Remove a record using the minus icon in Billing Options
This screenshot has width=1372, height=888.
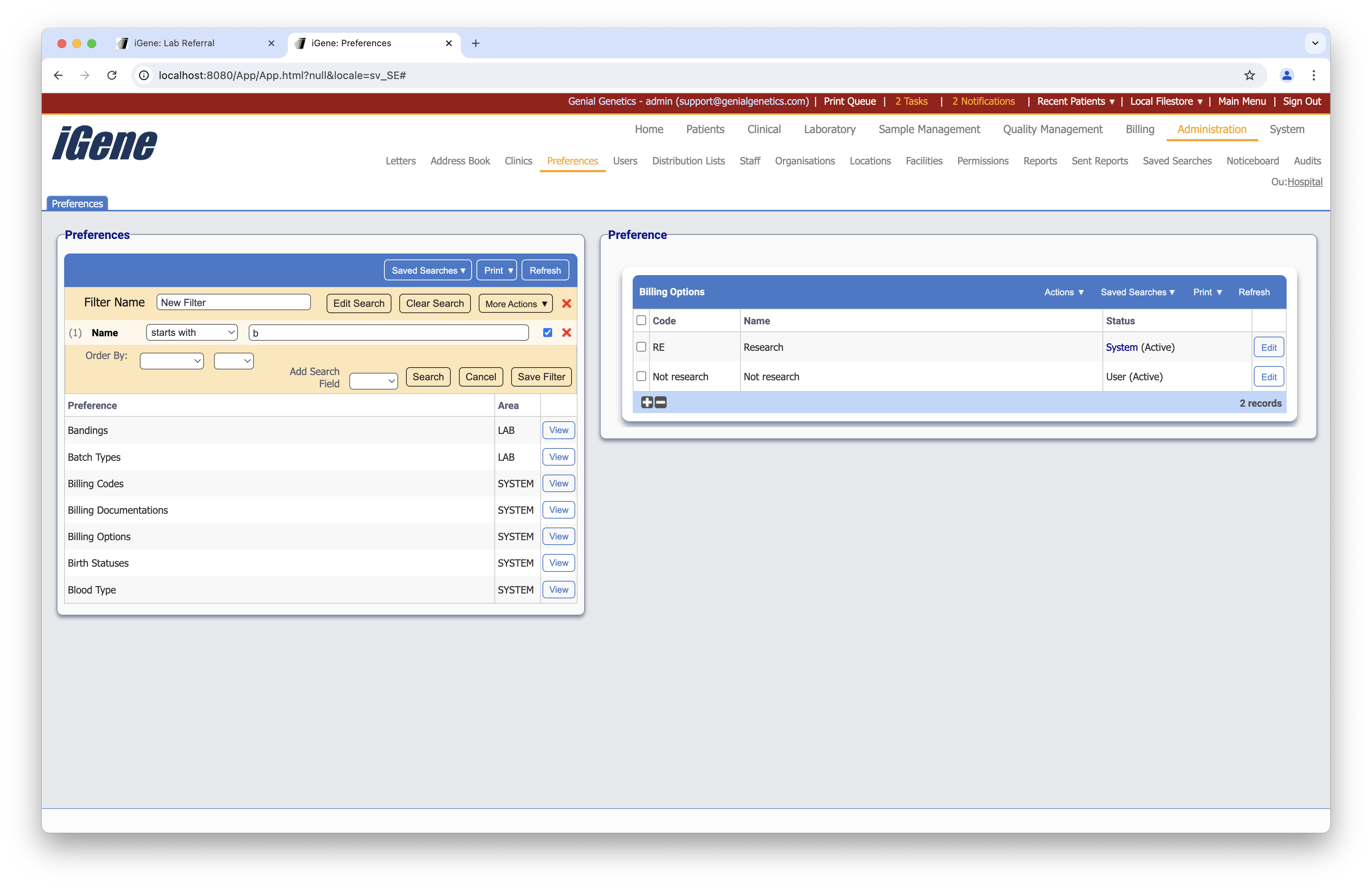(x=661, y=402)
